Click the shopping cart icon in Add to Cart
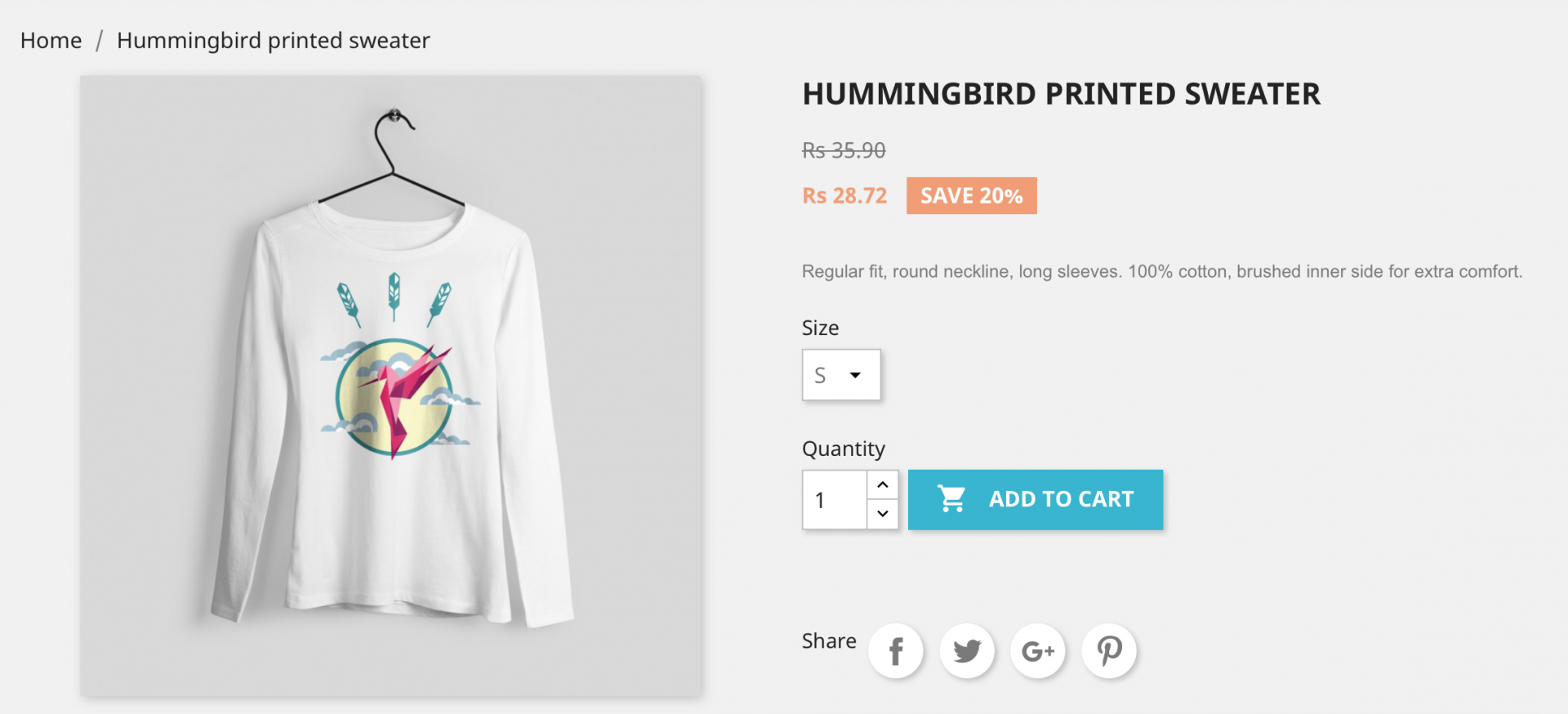This screenshot has width=1568, height=714. pos(951,498)
